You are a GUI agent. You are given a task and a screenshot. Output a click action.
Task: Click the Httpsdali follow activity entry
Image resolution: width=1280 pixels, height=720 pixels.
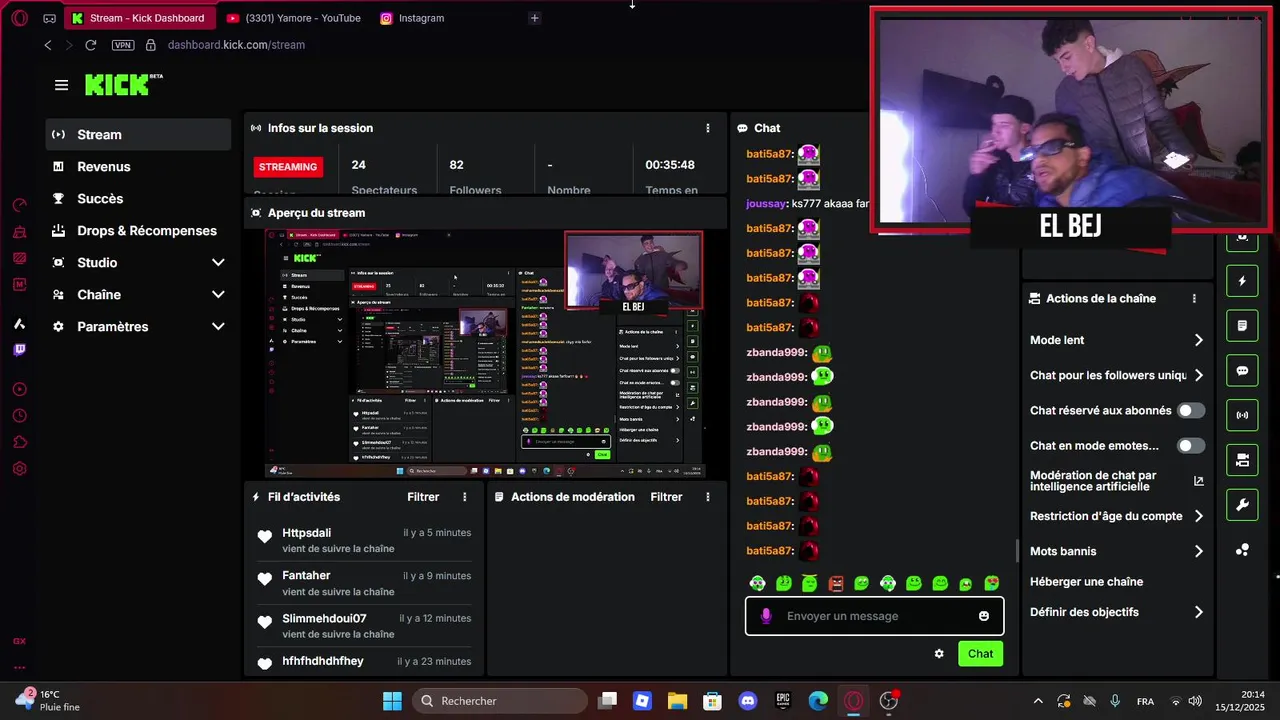point(362,540)
